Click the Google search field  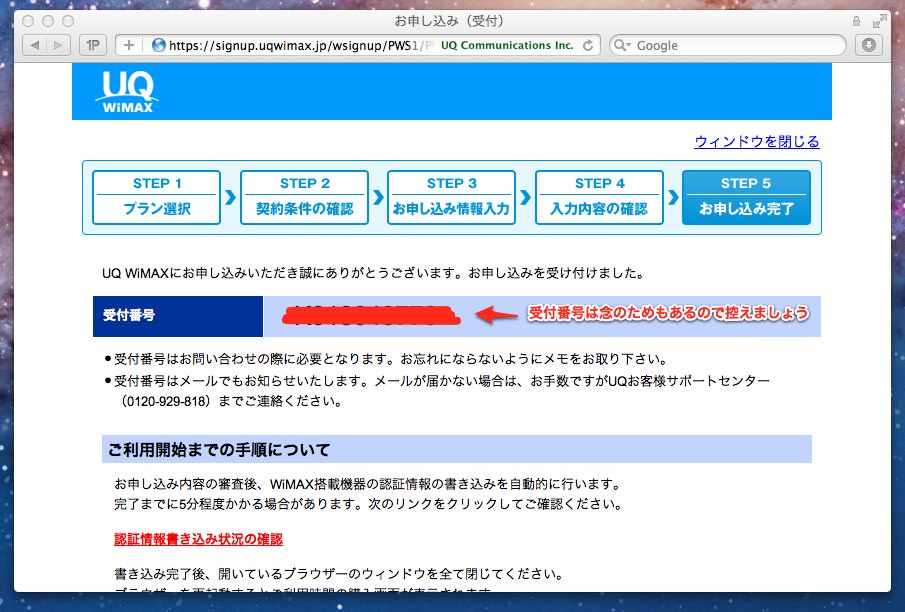[x=728, y=45]
